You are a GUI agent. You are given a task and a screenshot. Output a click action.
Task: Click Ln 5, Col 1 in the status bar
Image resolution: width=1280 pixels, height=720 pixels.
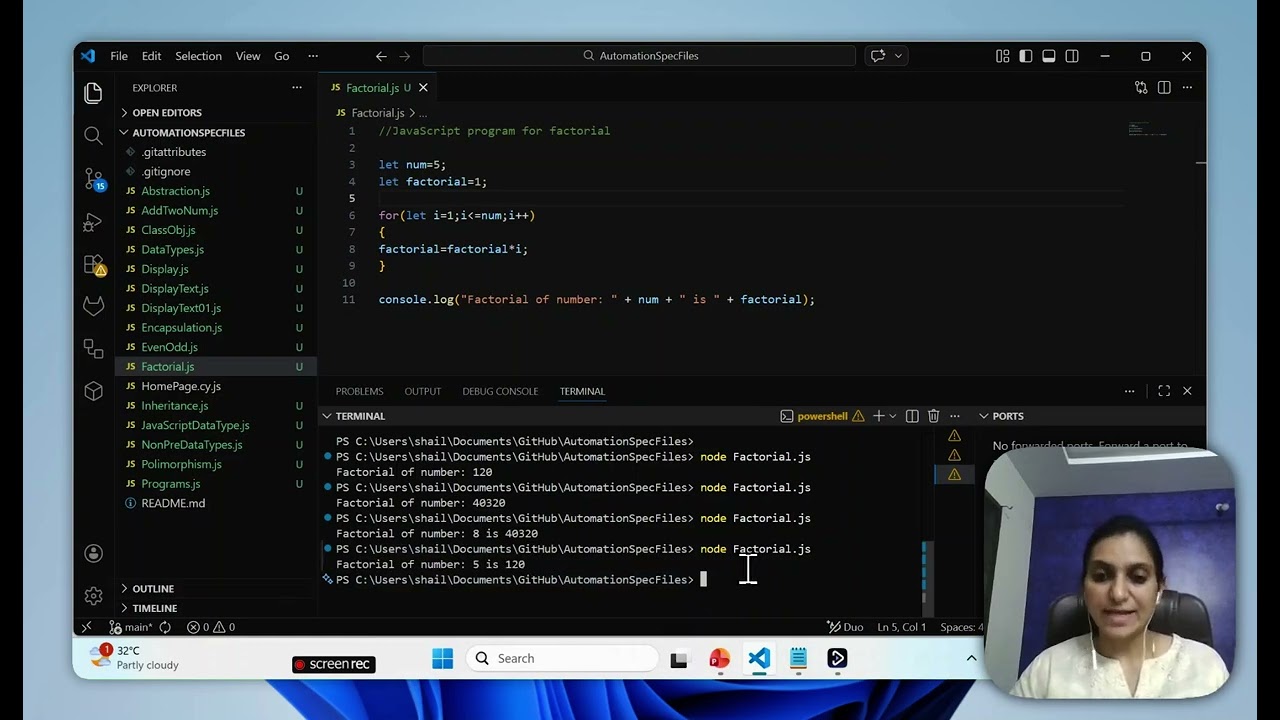point(902,627)
